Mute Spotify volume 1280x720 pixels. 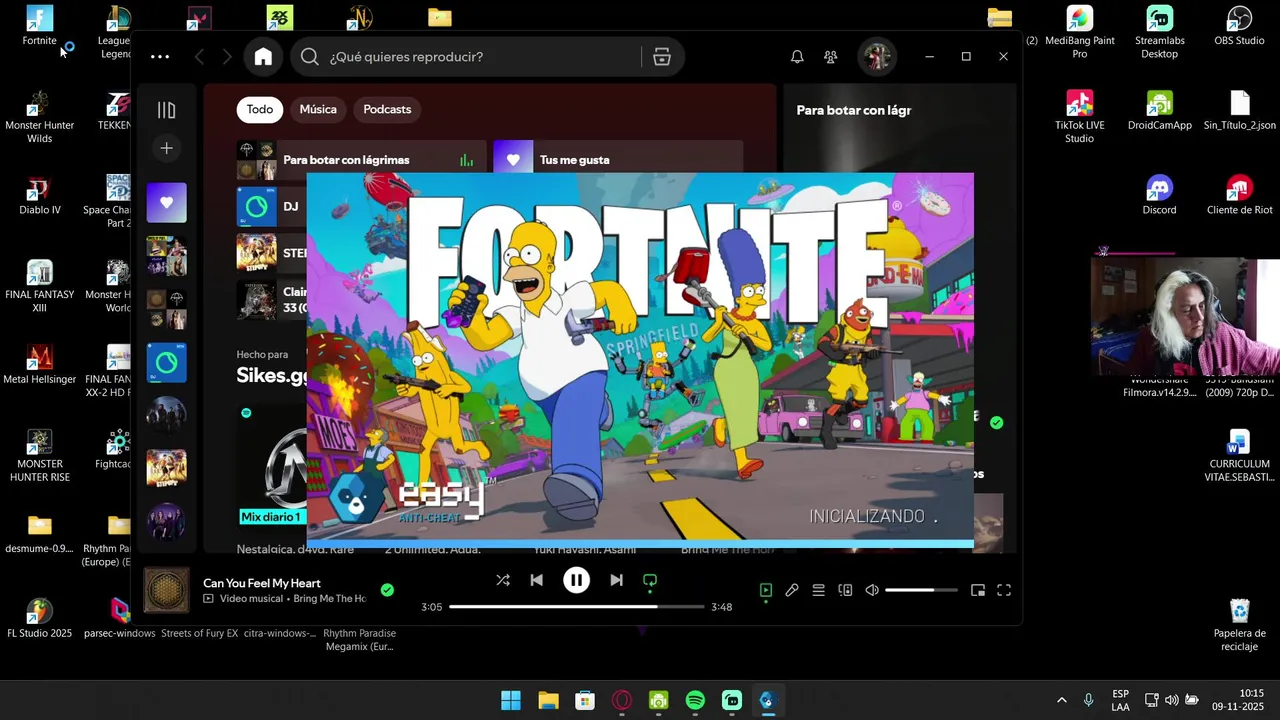(x=872, y=590)
